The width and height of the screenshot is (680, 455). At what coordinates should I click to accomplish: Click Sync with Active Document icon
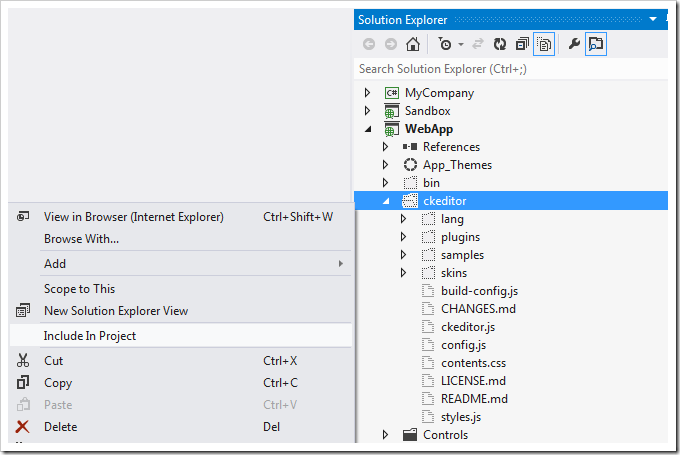coord(478,44)
